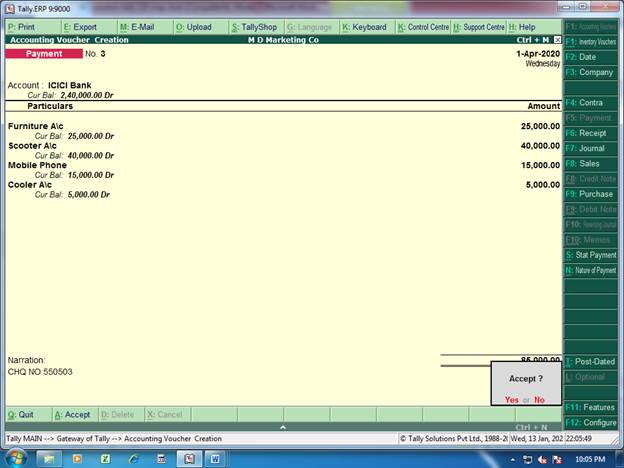The image size is (624, 468).
Task: Open the Excel taskbar icon
Action: coord(105,459)
